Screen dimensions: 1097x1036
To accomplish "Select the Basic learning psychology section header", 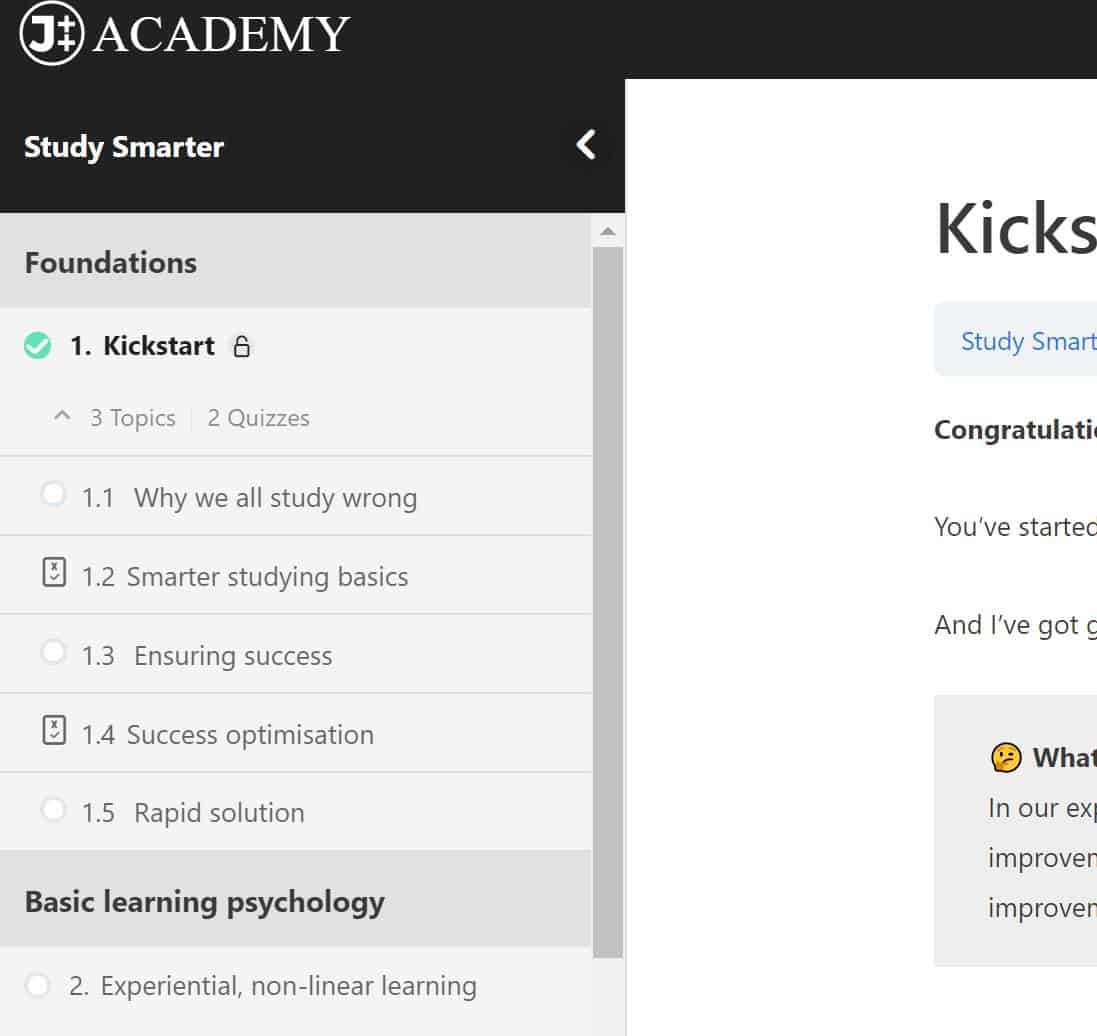I will (x=204, y=901).
